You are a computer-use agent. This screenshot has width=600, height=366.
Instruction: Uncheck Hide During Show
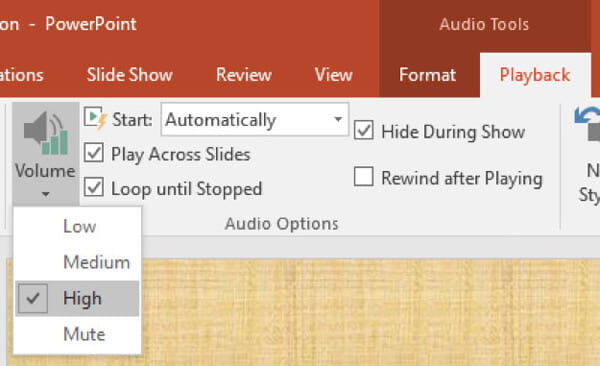(x=364, y=130)
